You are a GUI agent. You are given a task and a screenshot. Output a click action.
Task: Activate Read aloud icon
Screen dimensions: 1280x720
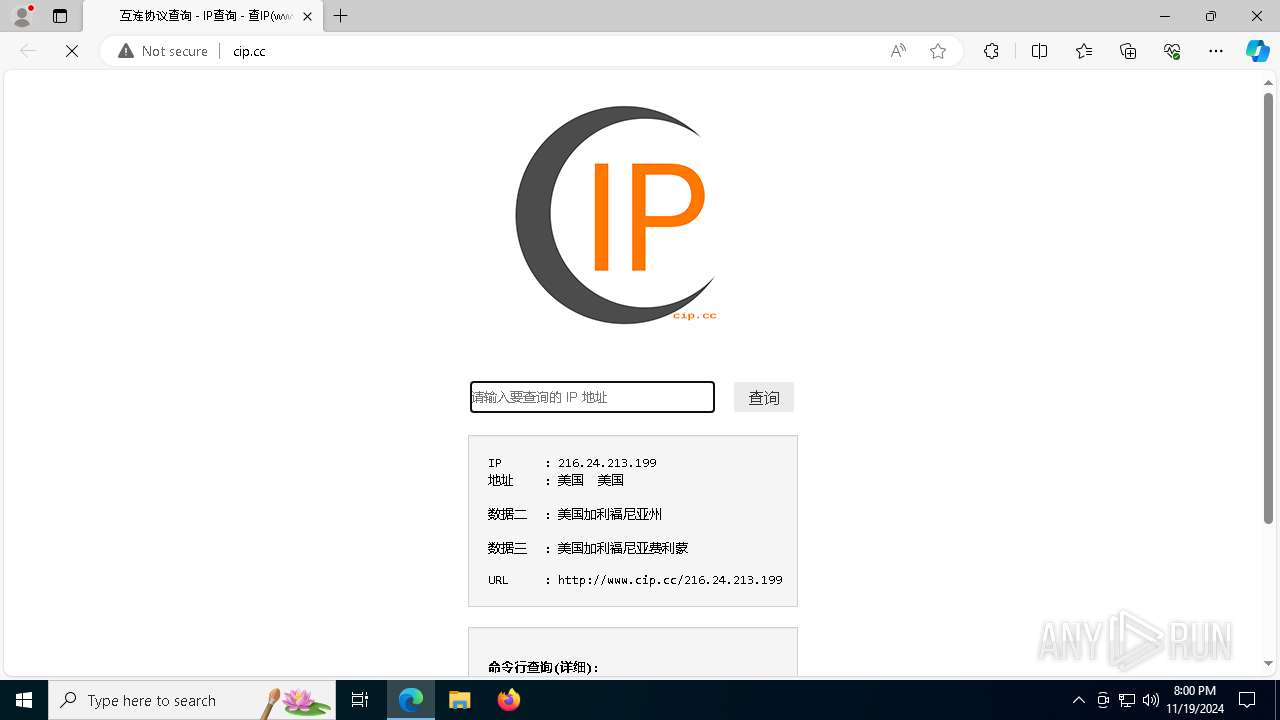[898, 51]
